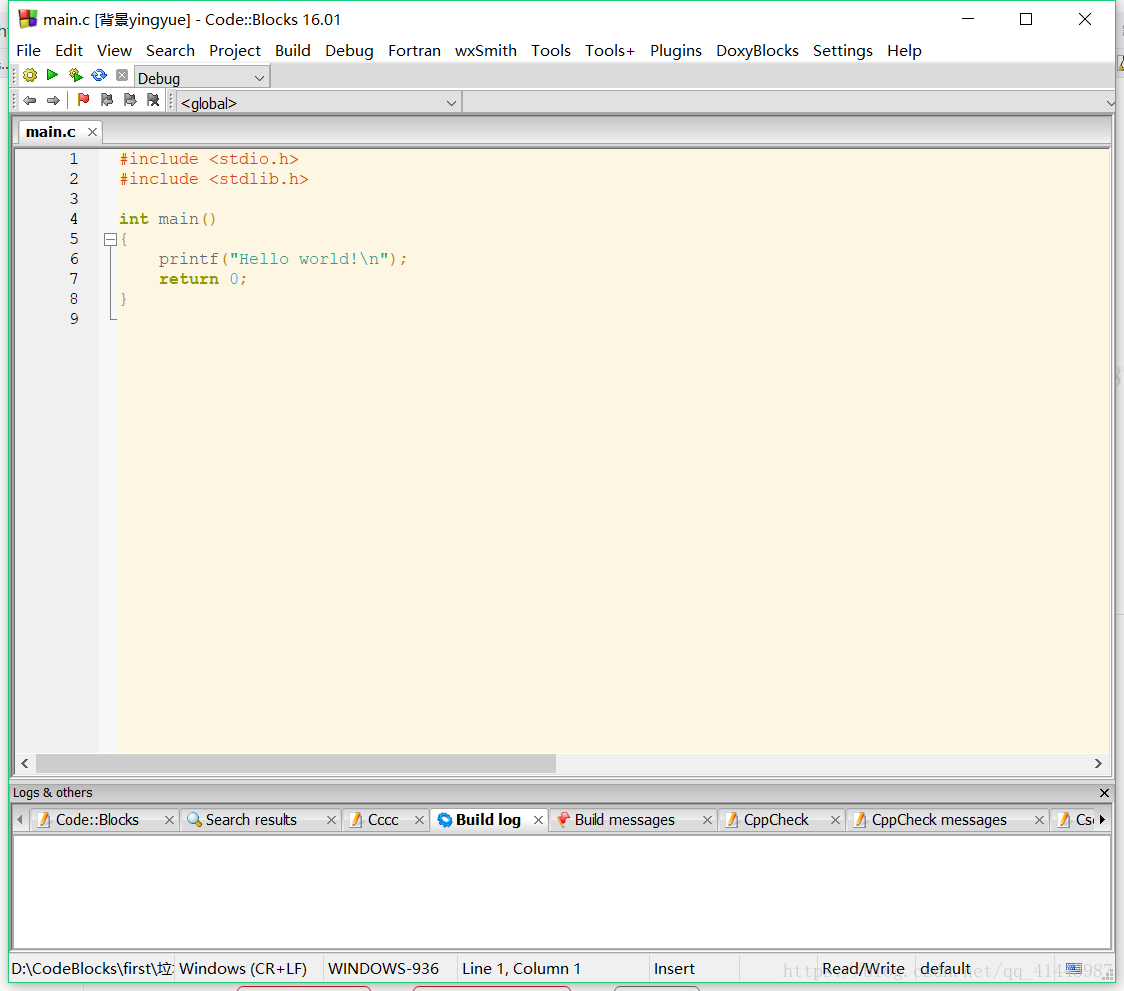Click line number 4 in margin
Viewport: 1124px width, 991px height.
[74, 219]
